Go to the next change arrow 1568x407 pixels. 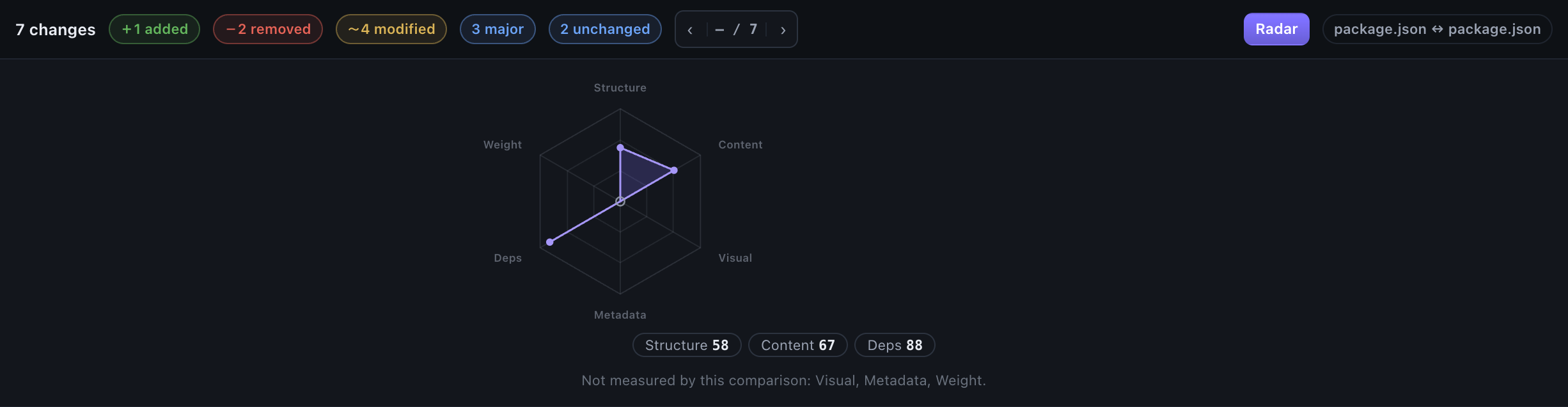(783, 29)
